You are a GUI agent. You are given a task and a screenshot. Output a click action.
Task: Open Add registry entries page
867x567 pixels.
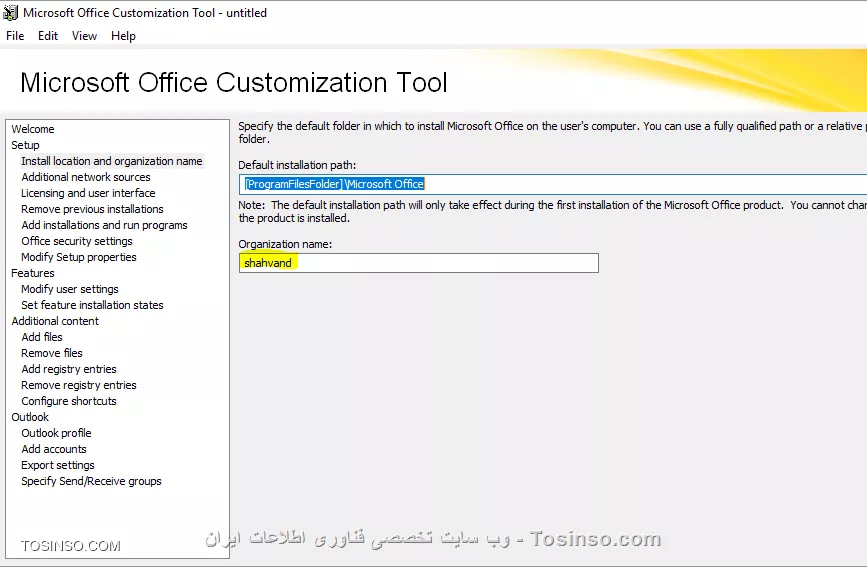click(x=69, y=370)
